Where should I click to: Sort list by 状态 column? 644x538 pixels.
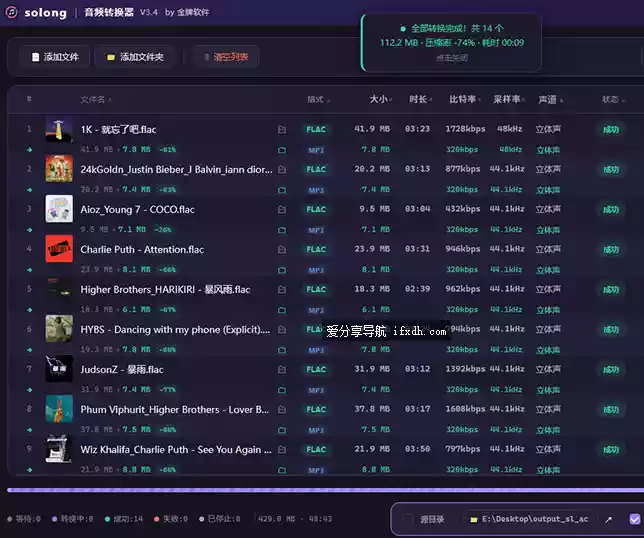(x=613, y=99)
